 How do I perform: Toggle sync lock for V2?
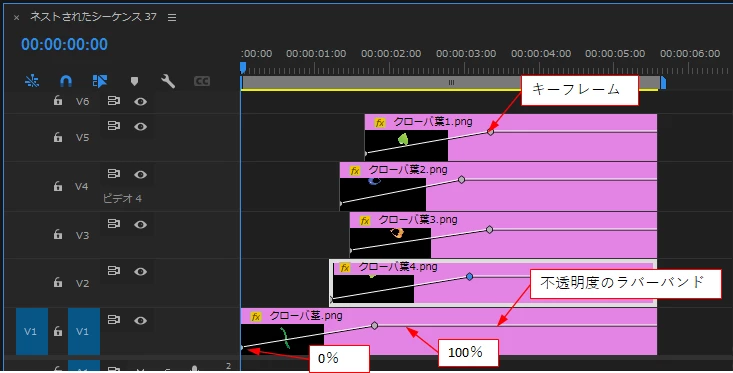[114, 271]
